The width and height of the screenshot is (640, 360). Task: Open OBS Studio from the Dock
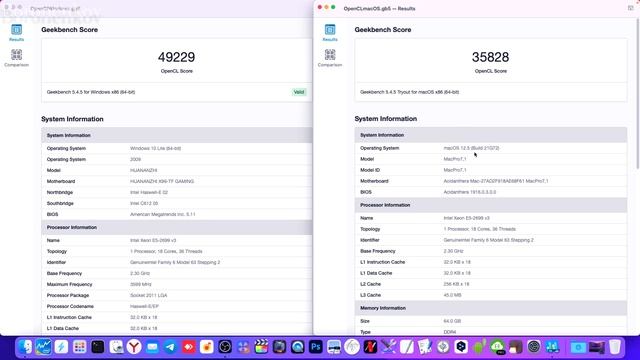coord(225,347)
